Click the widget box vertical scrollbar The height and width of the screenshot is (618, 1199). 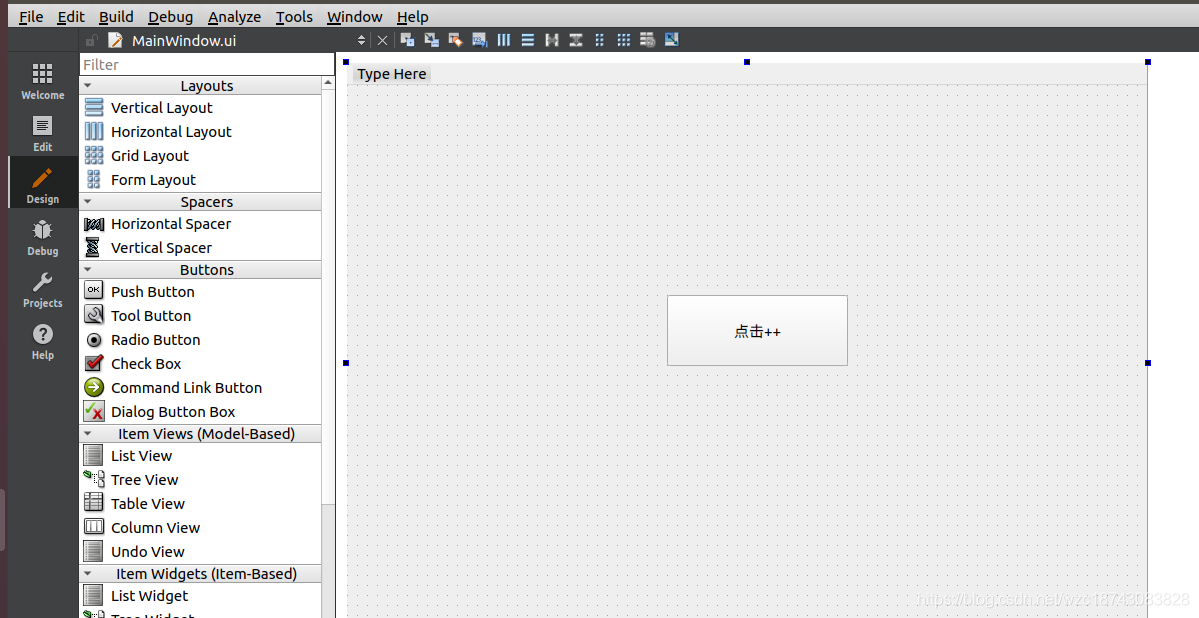328,297
